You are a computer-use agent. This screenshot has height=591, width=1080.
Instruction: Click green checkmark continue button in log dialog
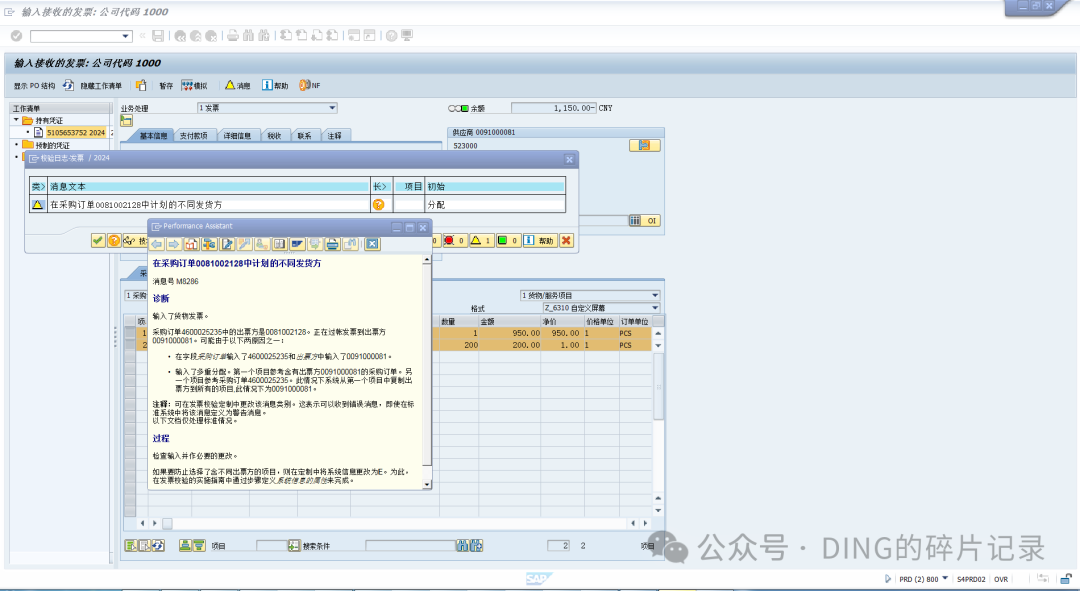coord(98,240)
